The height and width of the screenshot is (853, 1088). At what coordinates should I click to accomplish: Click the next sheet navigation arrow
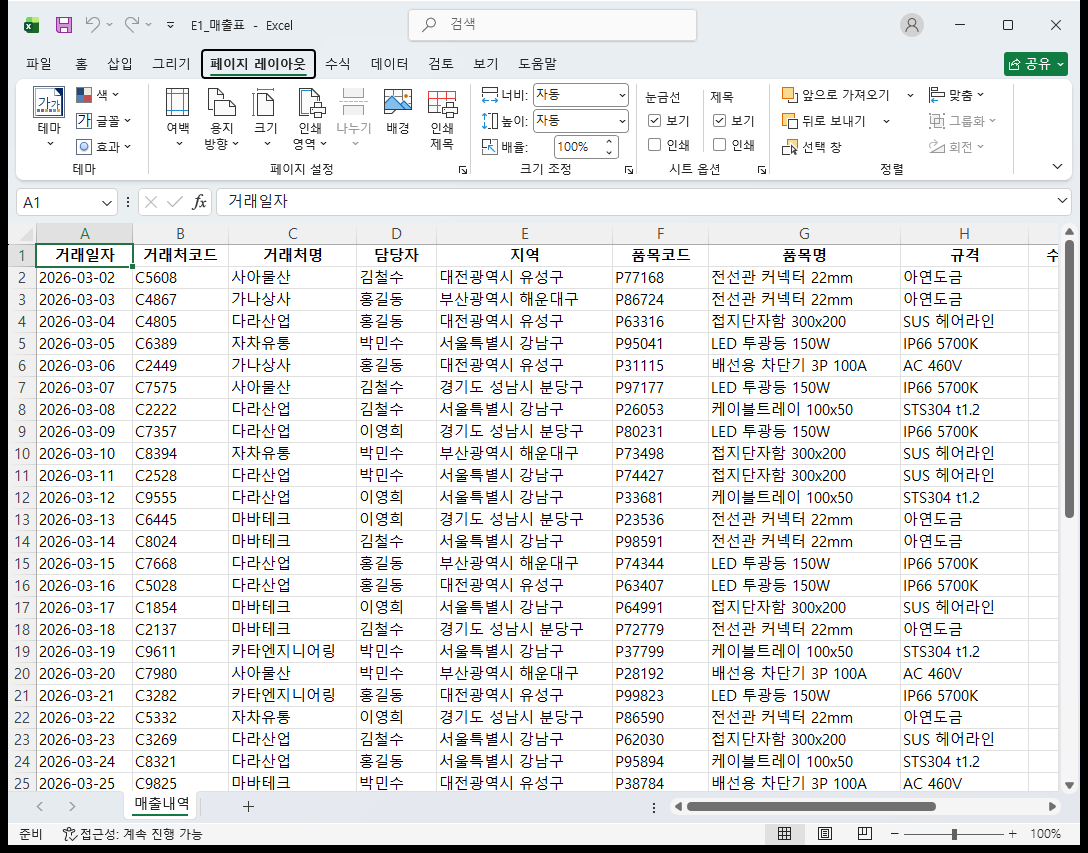(72, 806)
